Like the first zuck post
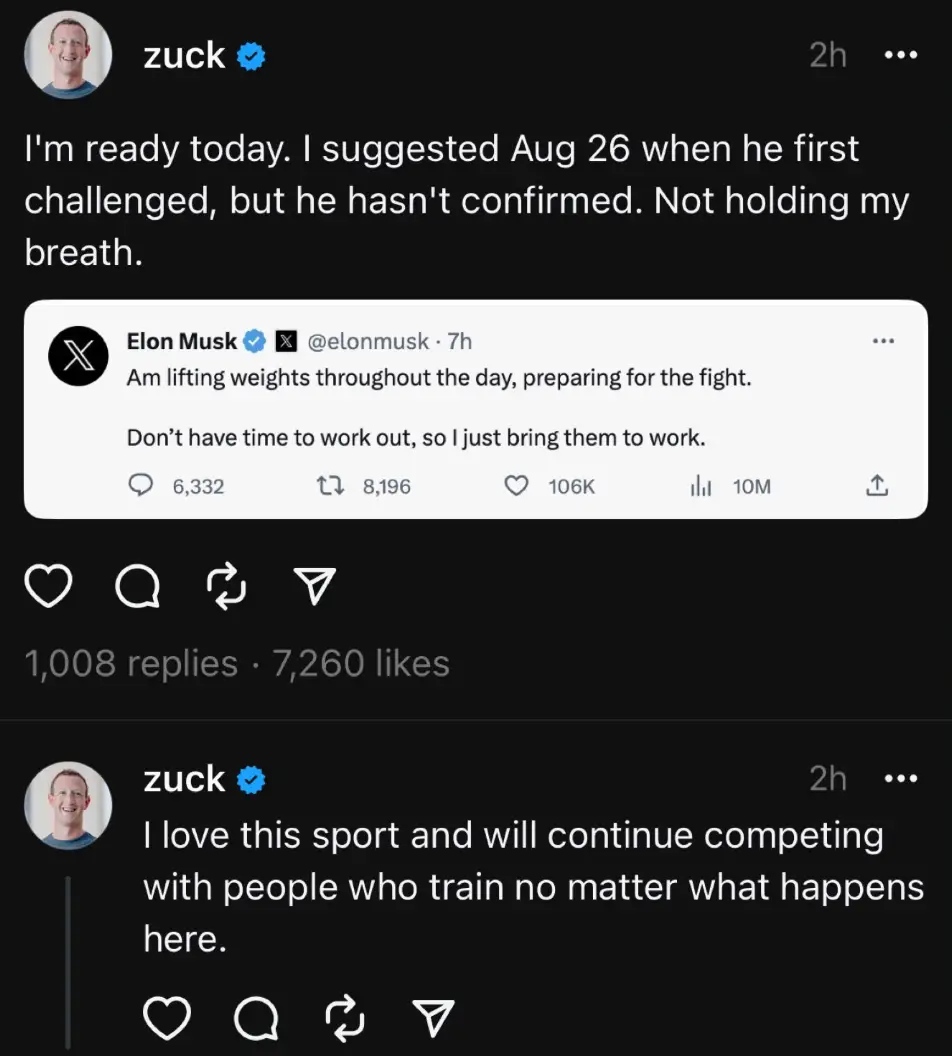The width and height of the screenshot is (952, 1056). coord(50,588)
